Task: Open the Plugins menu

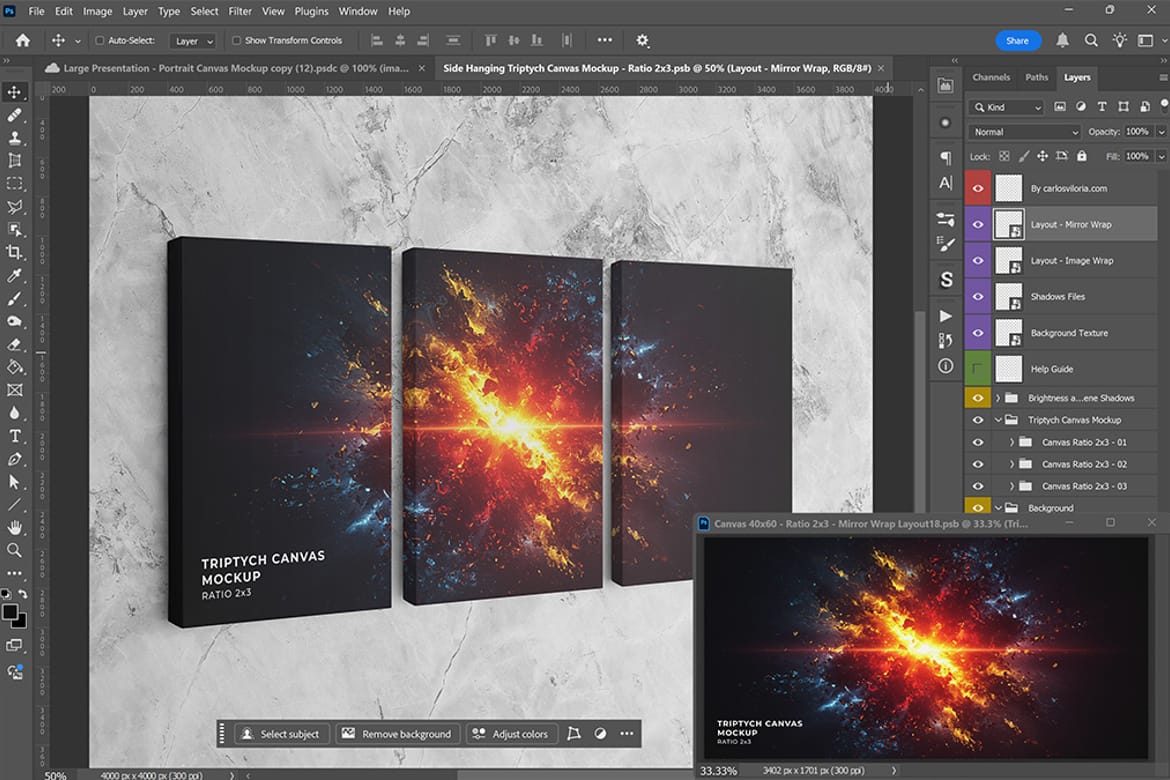Action: 311,11
